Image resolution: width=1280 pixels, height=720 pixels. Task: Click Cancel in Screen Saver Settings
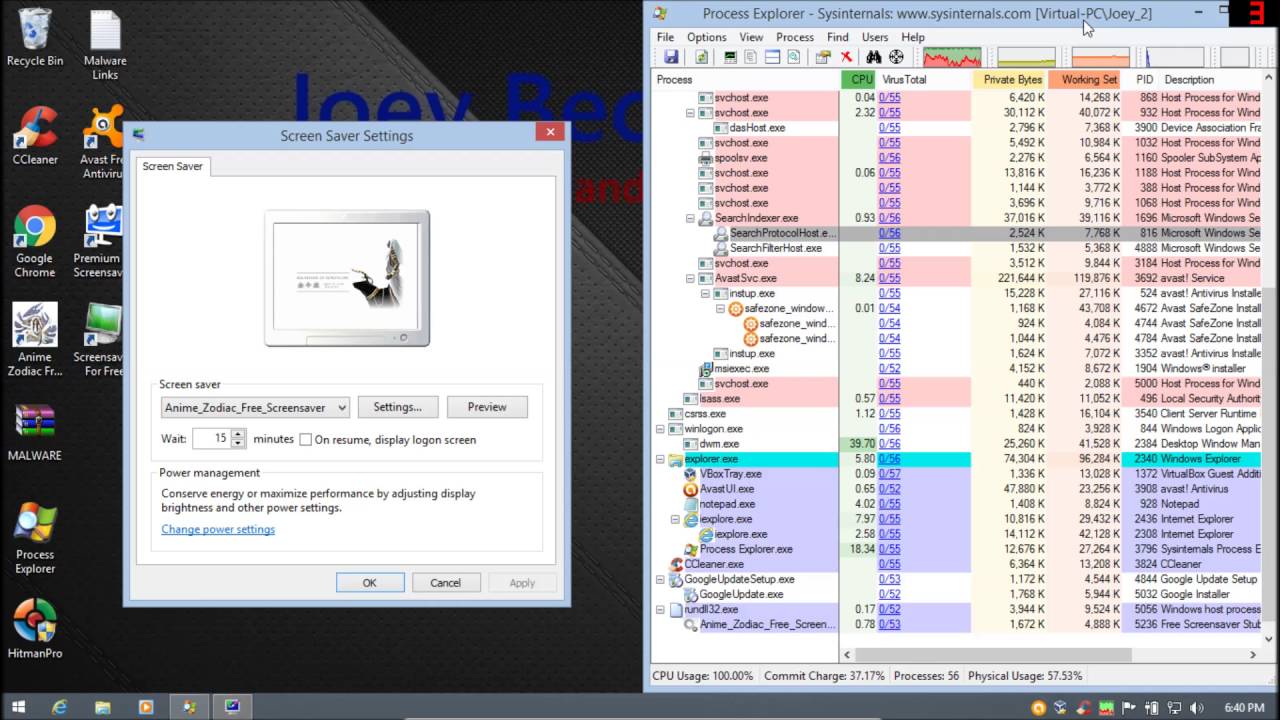pos(445,583)
